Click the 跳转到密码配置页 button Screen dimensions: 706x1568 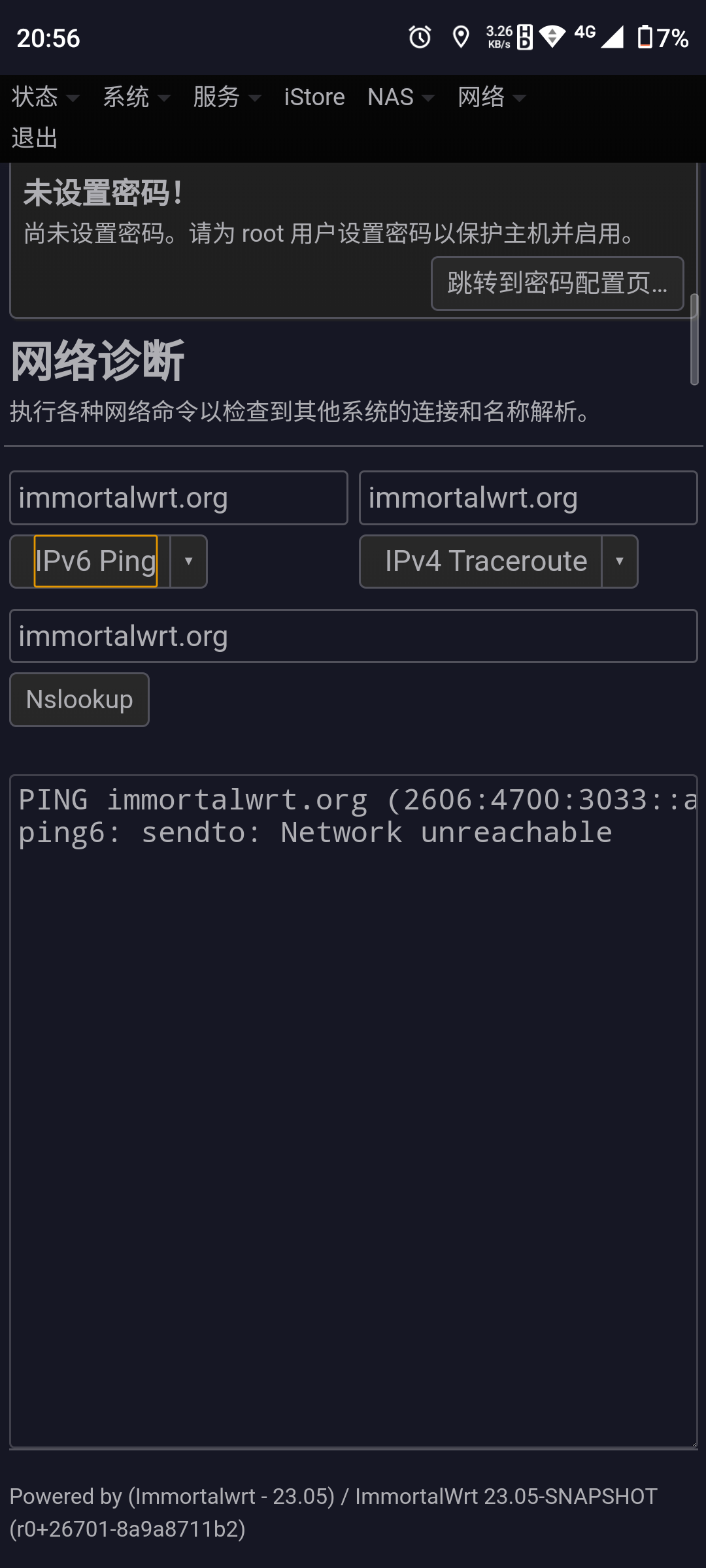point(558,283)
